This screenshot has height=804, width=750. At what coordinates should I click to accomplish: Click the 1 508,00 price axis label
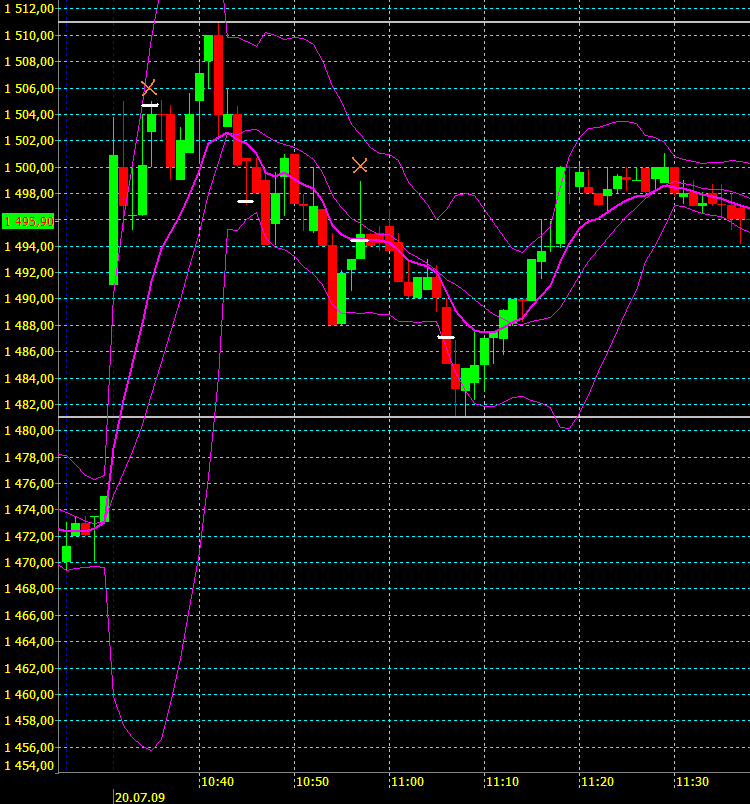click(x=29, y=62)
